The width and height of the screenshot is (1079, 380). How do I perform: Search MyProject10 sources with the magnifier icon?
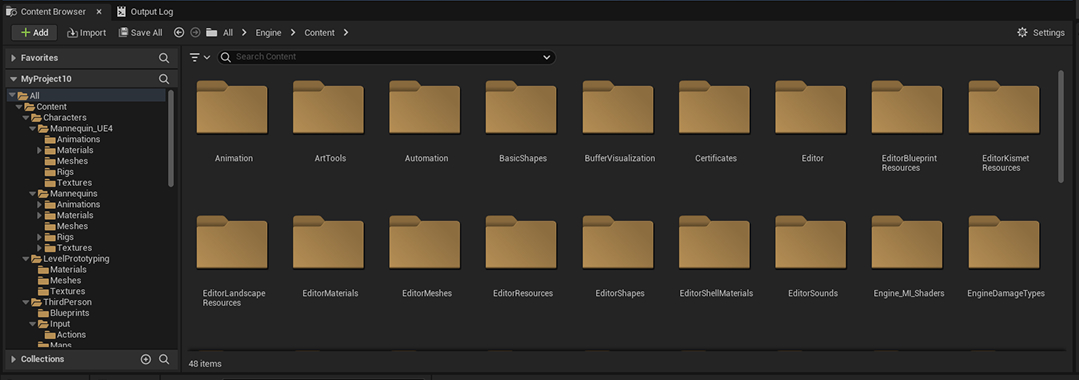click(164, 79)
